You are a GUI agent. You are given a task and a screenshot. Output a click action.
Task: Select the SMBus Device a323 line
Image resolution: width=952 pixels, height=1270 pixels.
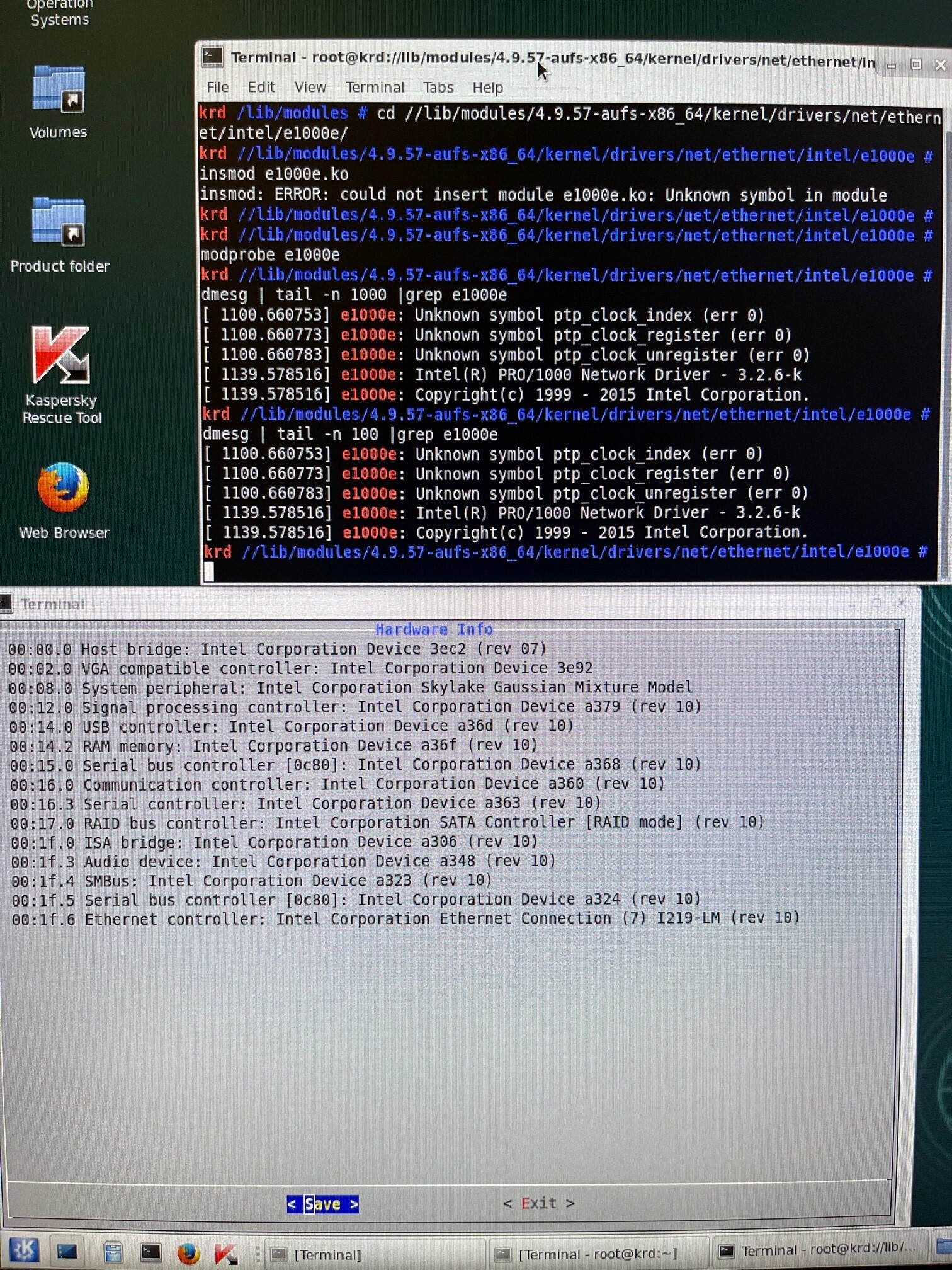click(251, 880)
